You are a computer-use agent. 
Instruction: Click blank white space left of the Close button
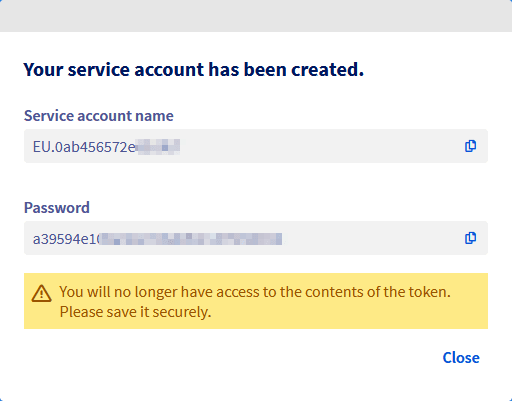(x=233, y=358)
